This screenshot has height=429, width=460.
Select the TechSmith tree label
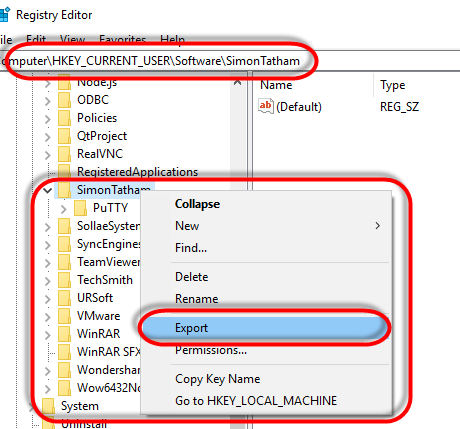coord(105,280)
